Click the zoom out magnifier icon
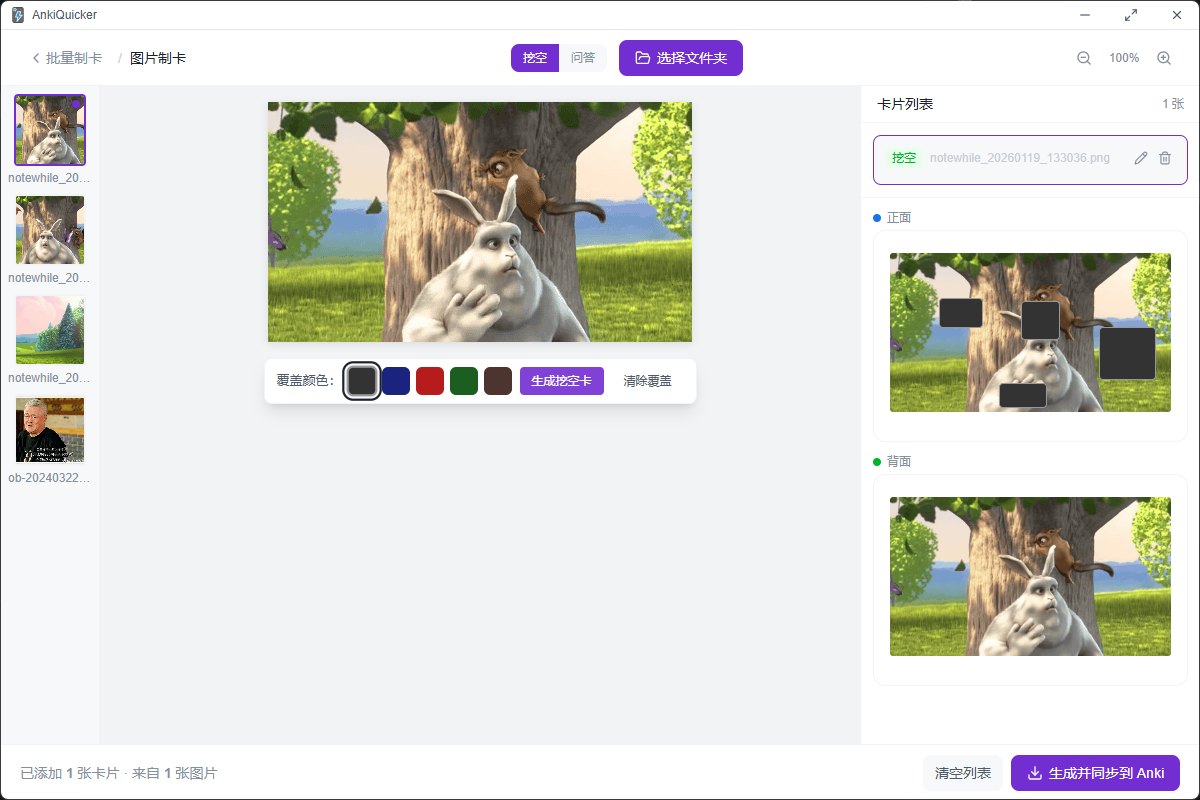Image resolution: width=1200 pixels, height=800 pixels. (x=1084, y=58)
